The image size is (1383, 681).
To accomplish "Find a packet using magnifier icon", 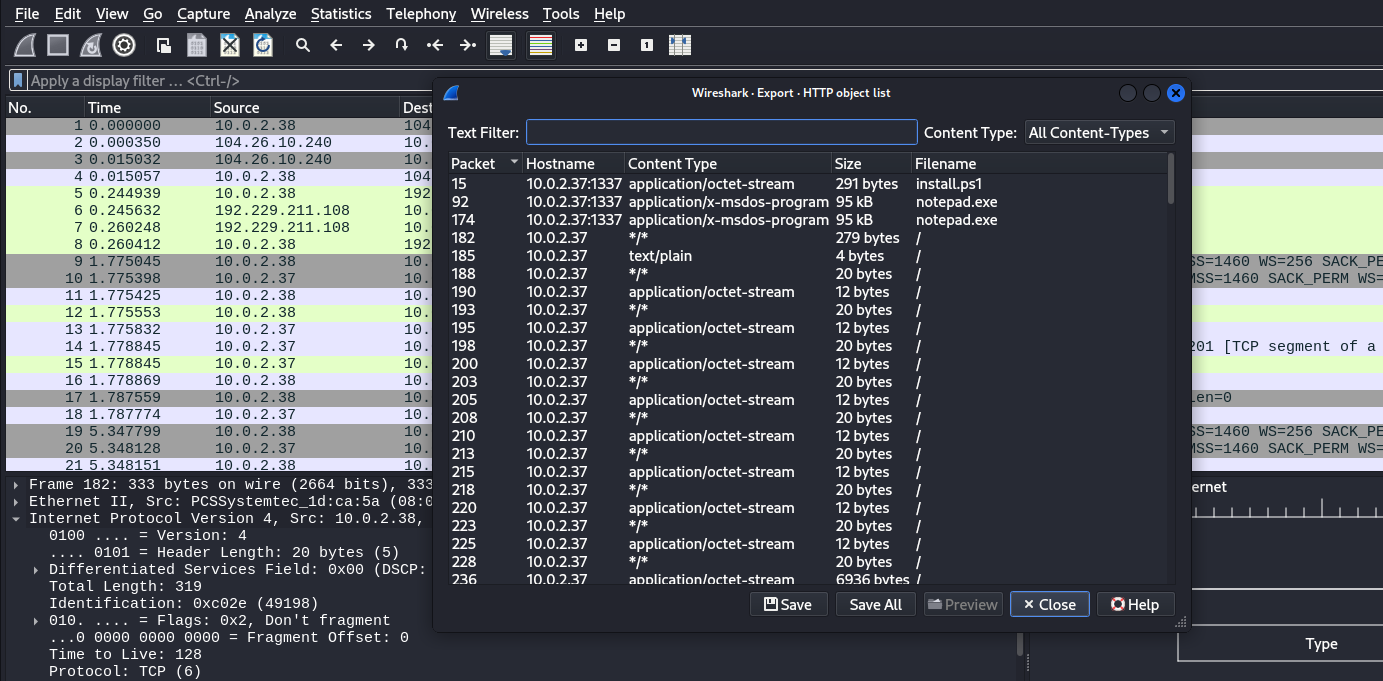I will 303,45.
